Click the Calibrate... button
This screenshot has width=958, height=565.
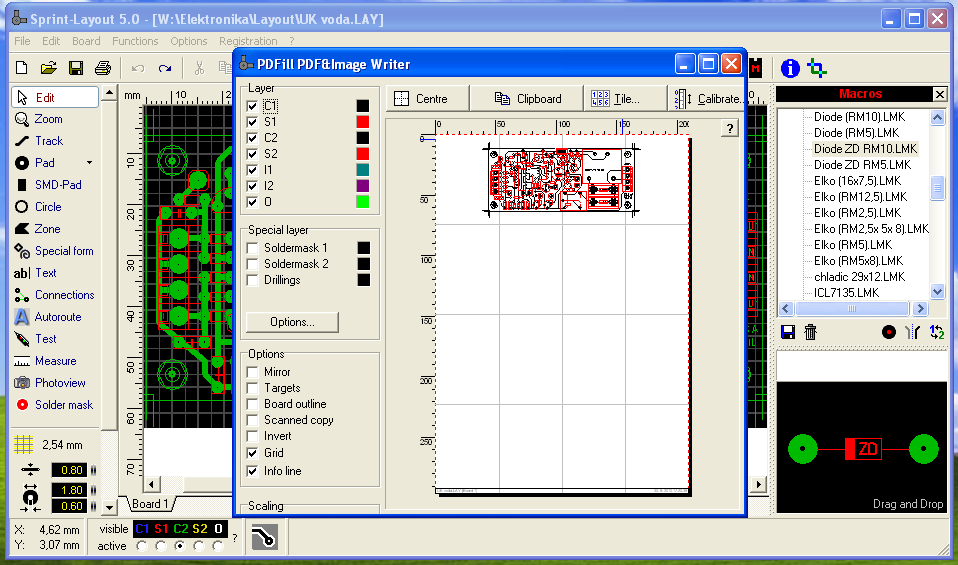(707, 98)
